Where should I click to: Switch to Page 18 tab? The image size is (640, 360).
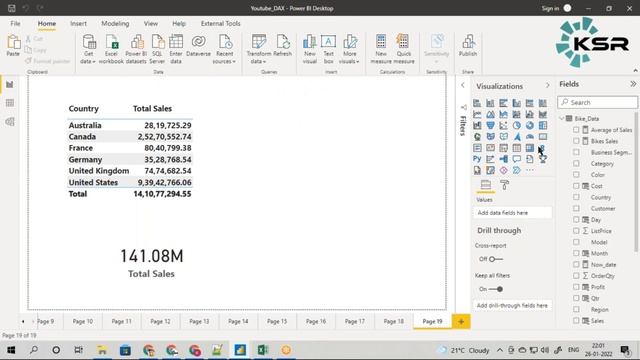coord(393,321)
